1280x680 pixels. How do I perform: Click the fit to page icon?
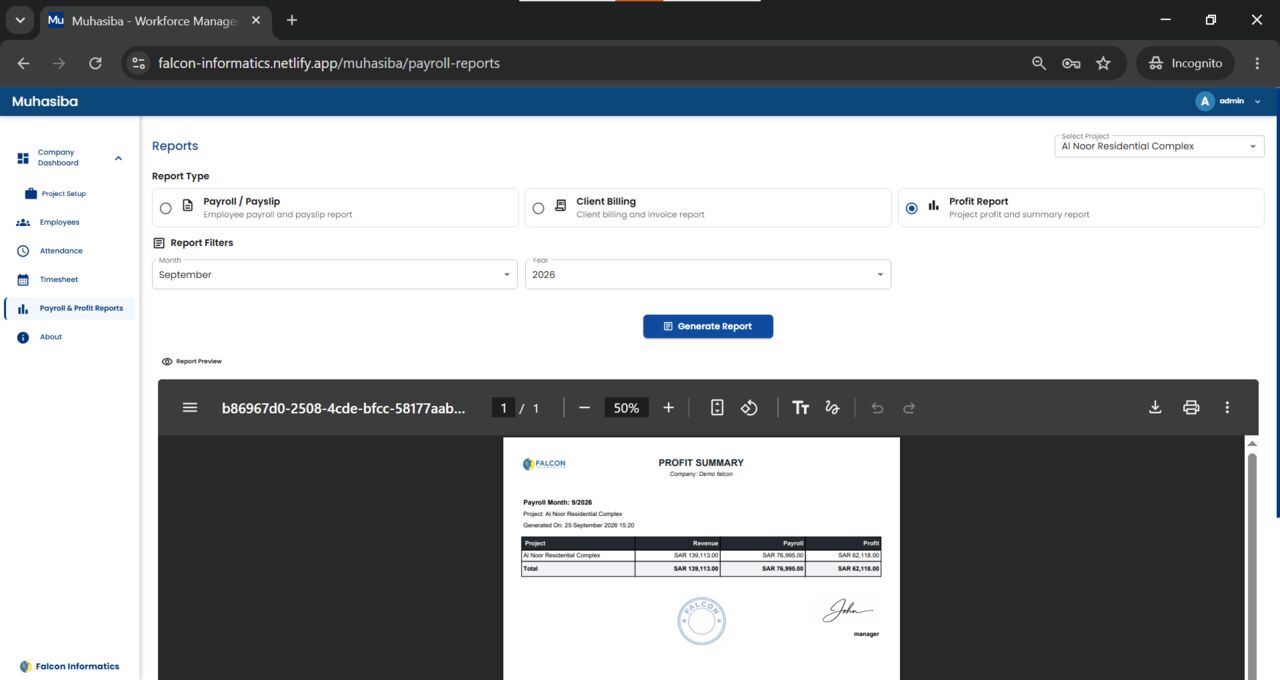point(717,408)
